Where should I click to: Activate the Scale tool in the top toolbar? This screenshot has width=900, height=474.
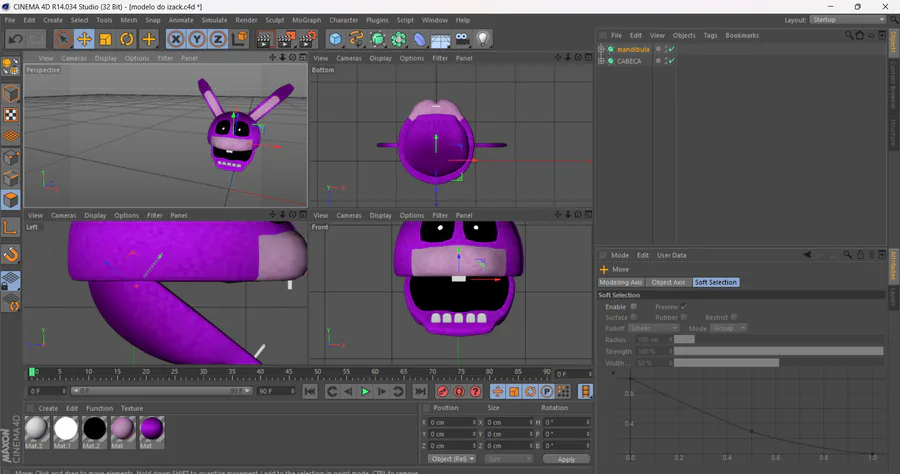pos(106,39)
